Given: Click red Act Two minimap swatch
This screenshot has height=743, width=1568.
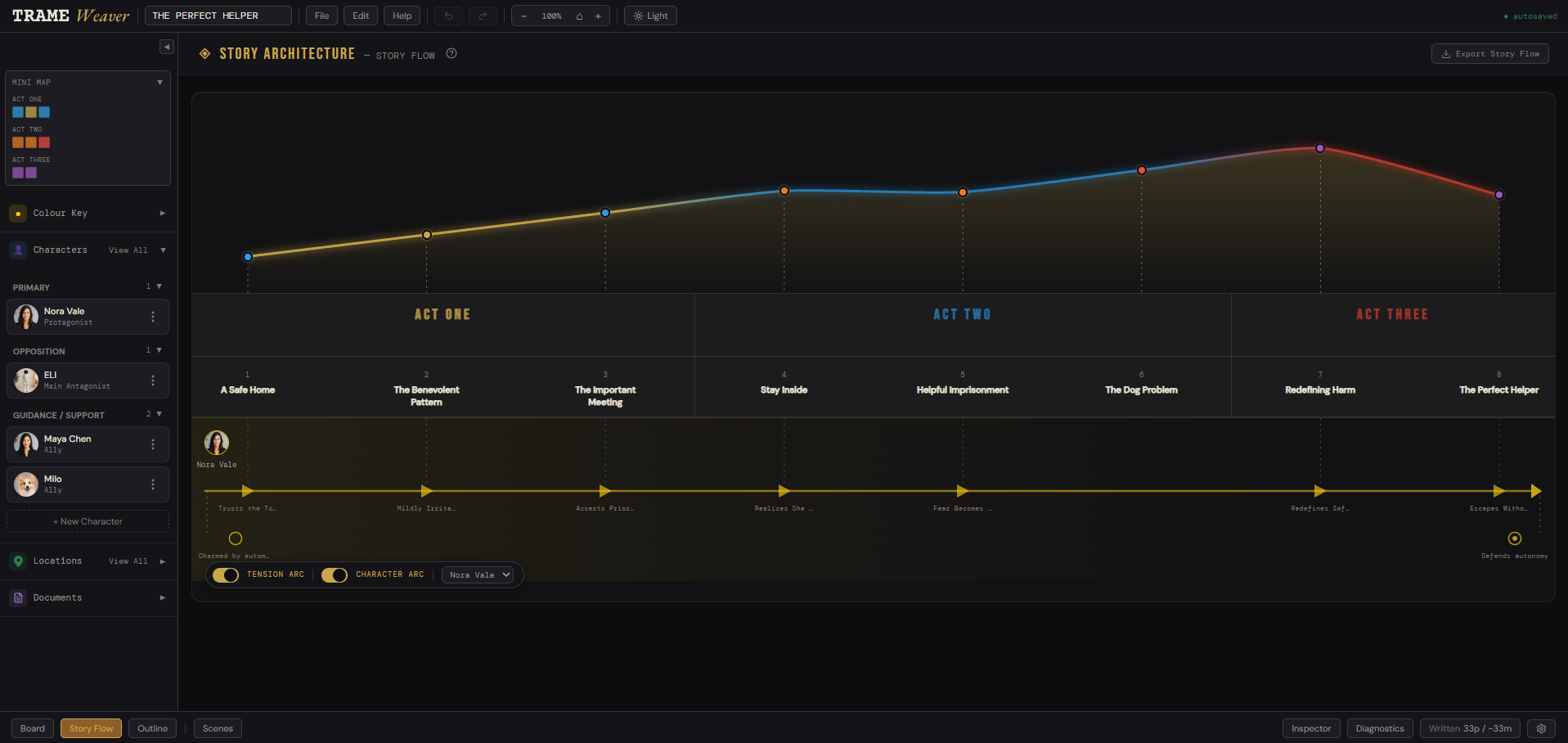Looking at the screenshot, I should point(44,142).
